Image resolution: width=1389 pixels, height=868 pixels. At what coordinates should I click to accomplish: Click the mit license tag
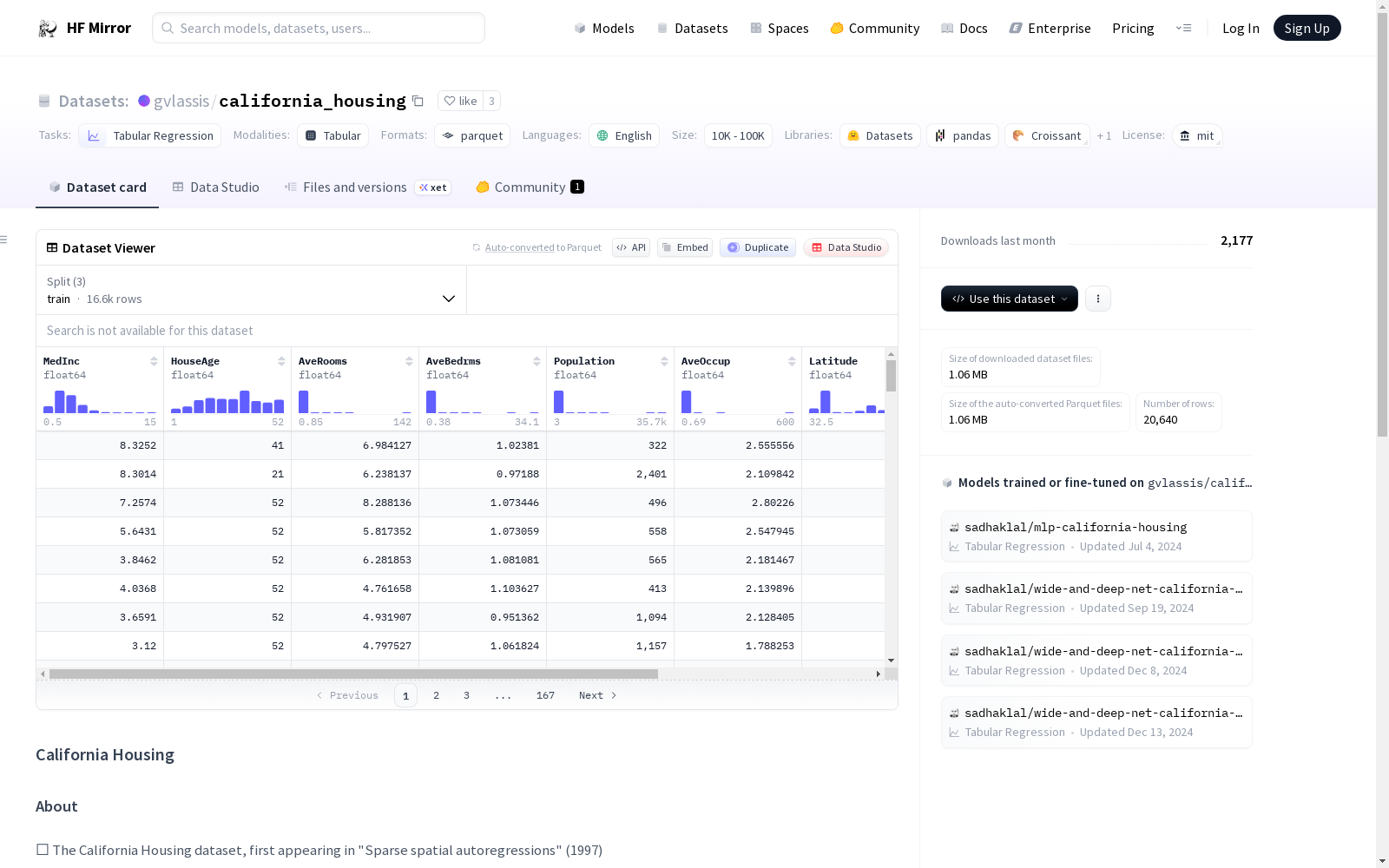(1197, 135)
